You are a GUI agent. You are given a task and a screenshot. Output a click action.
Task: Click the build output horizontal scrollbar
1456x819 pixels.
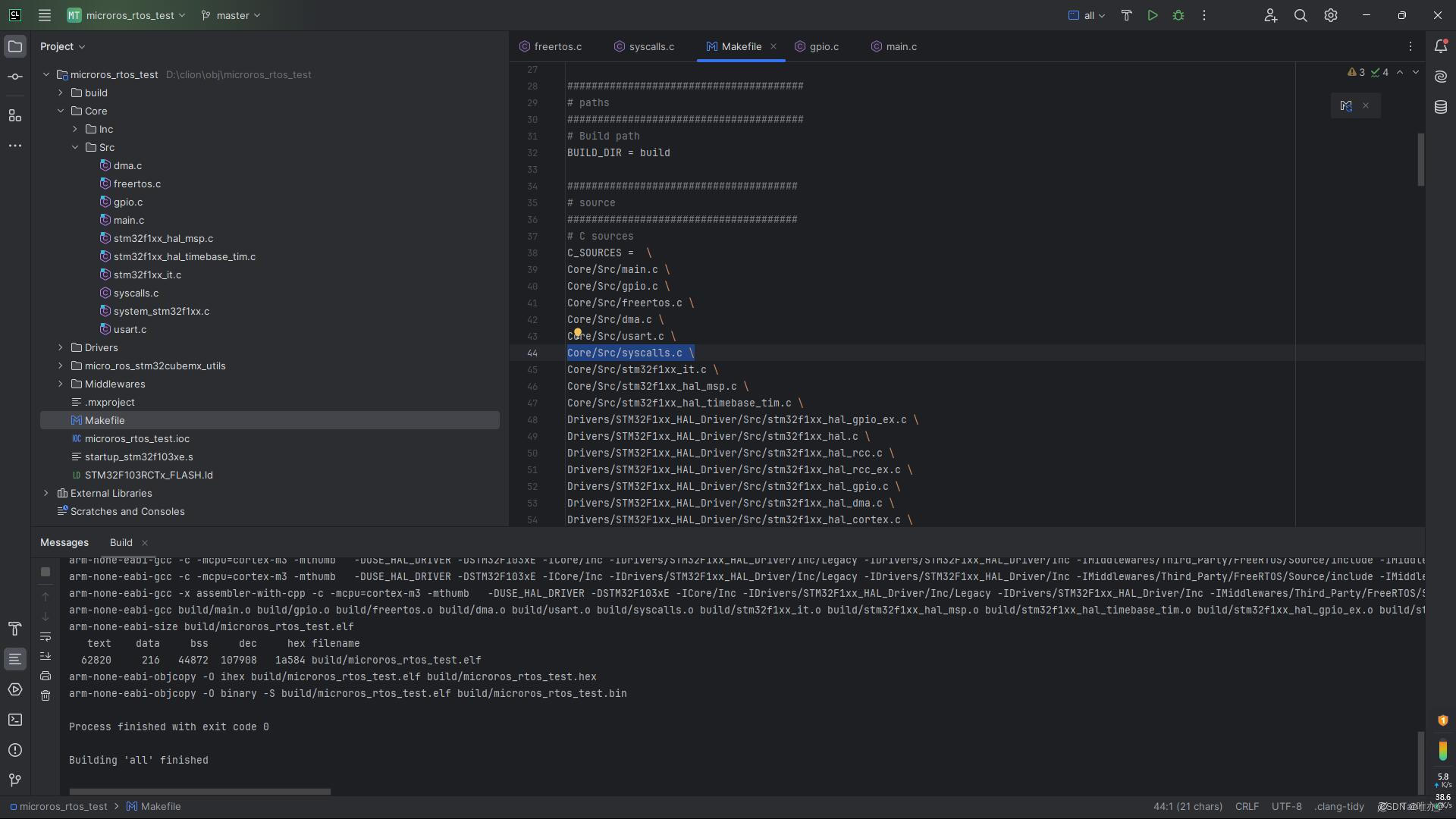coord(199,791)
